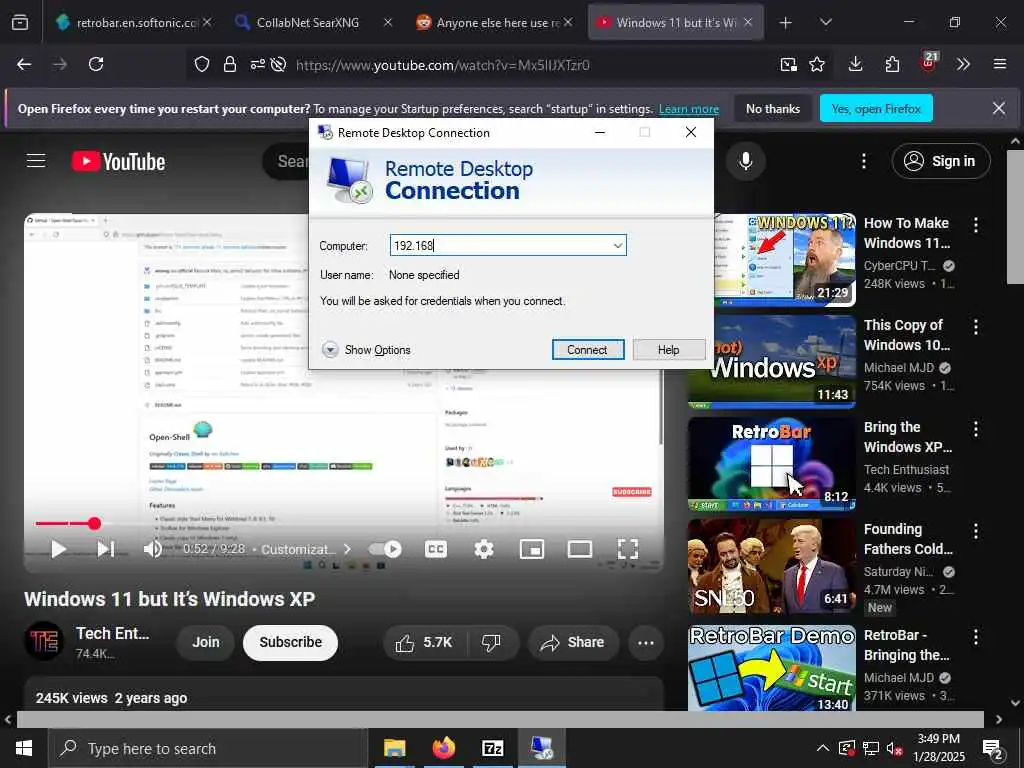Click the site padlock security icon
The width and height of the screenshot is (1024, 768).
coord(229,64)
